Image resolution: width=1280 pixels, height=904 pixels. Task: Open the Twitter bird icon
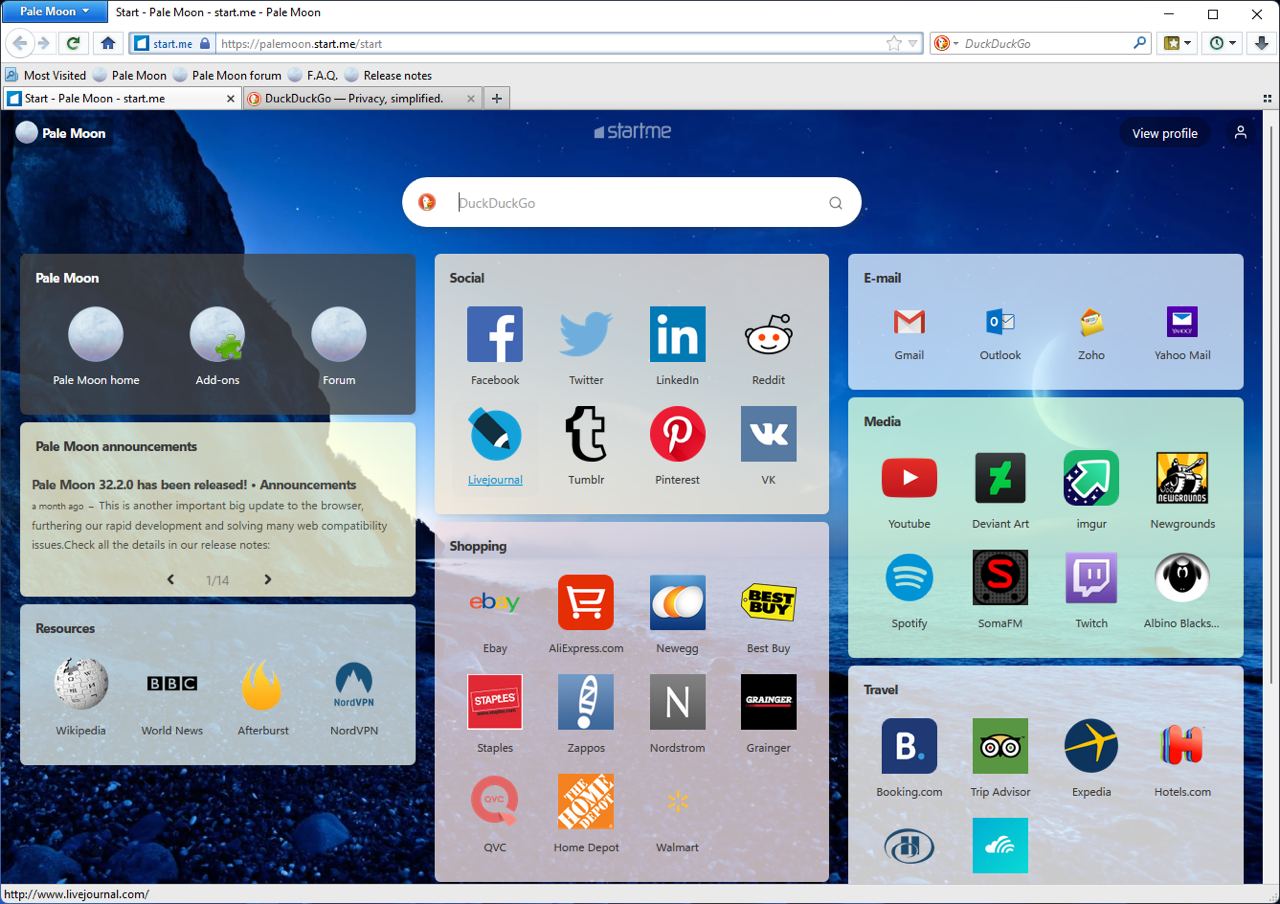[x=586, y=334]
